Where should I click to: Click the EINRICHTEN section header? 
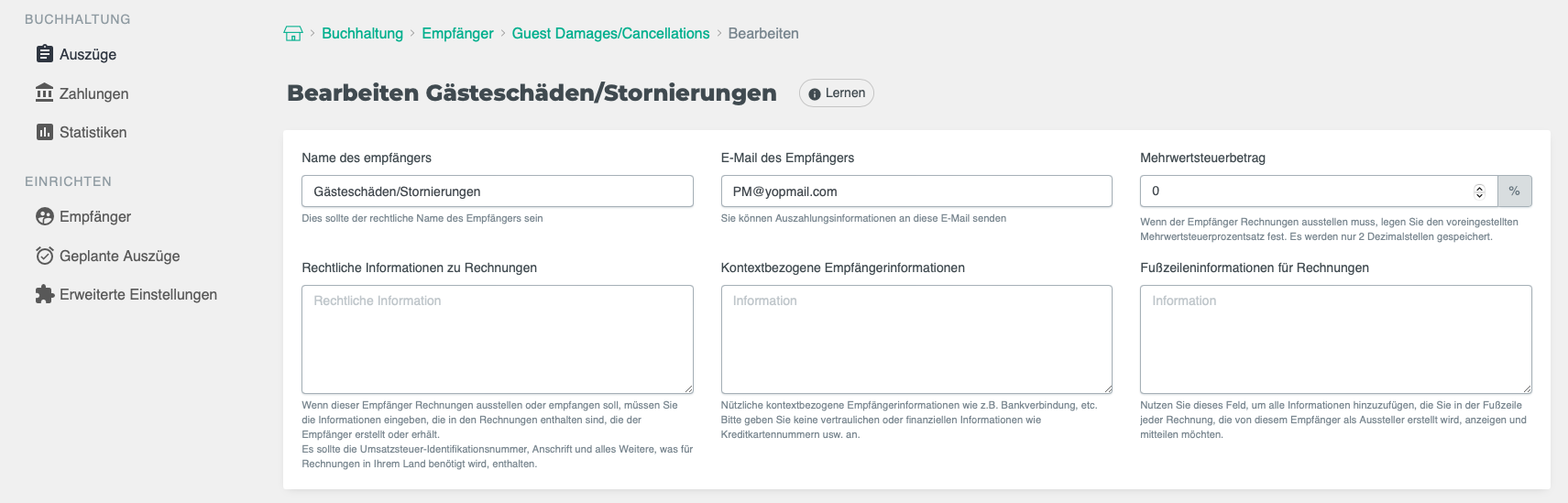pos(68,181)
